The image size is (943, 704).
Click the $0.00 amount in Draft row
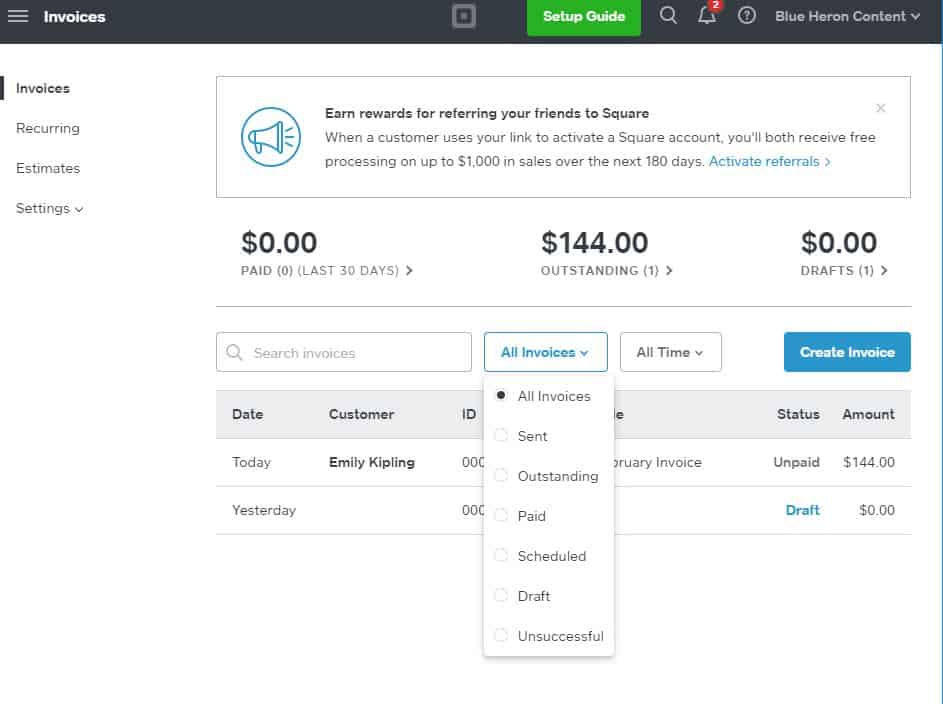pos(877,510)
